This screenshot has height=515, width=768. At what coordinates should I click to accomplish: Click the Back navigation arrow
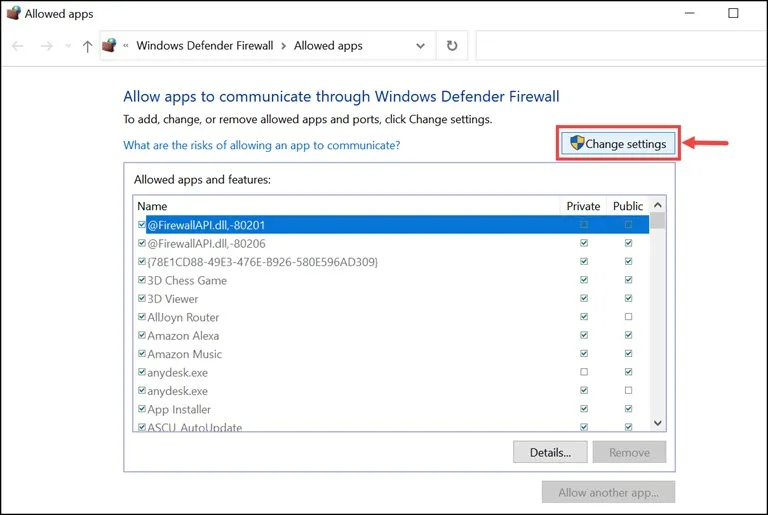(x=18, y=46)
